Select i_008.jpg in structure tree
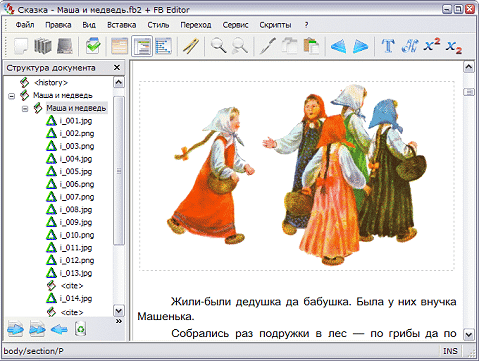The image size is (479, 361). (x=76, y=209)
